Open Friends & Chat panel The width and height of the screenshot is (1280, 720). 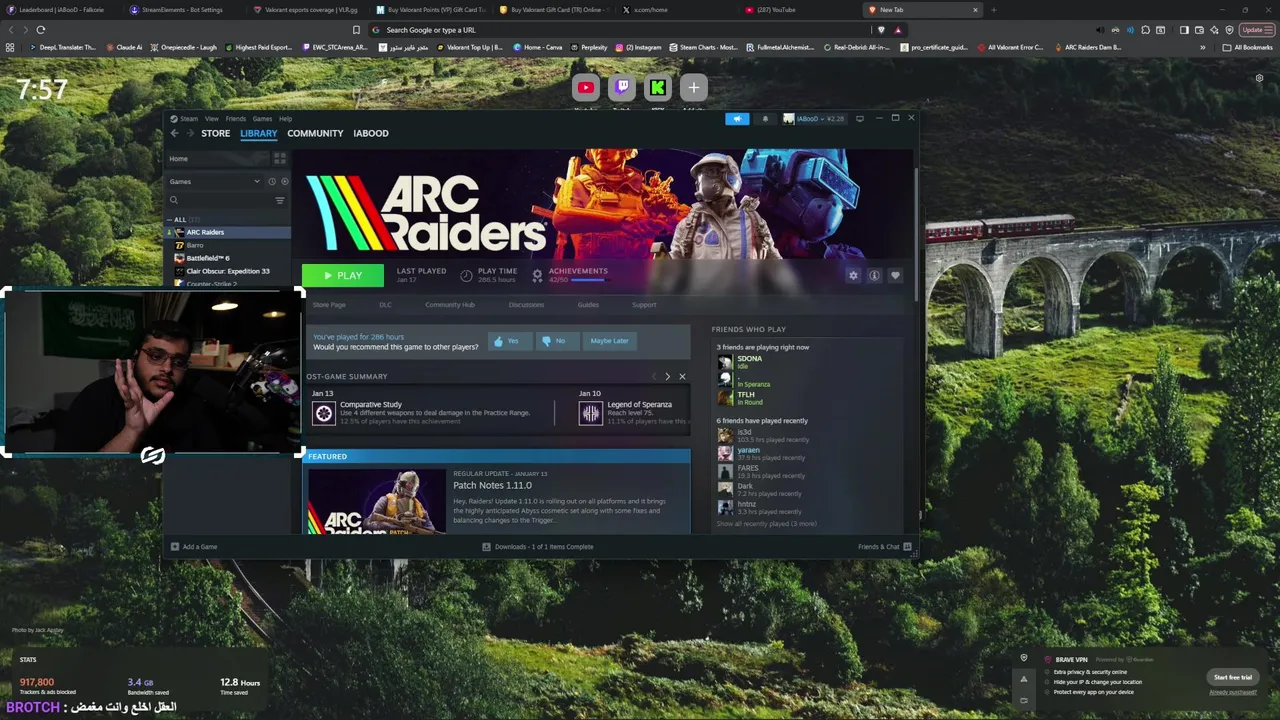click(884, 547)
